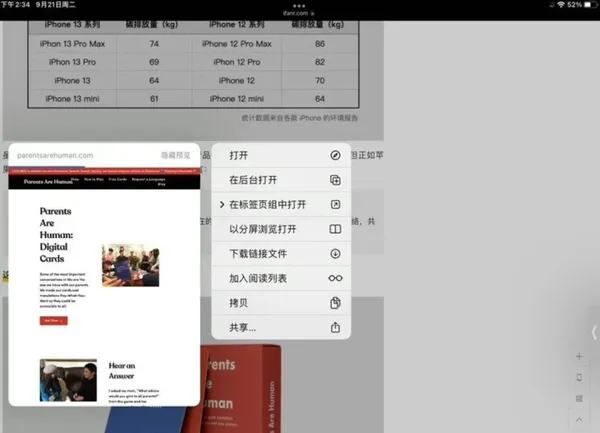Tap the iPhone 12 Pro Max table cell
The image size is (600, 433).
click(x=237, y=44)
